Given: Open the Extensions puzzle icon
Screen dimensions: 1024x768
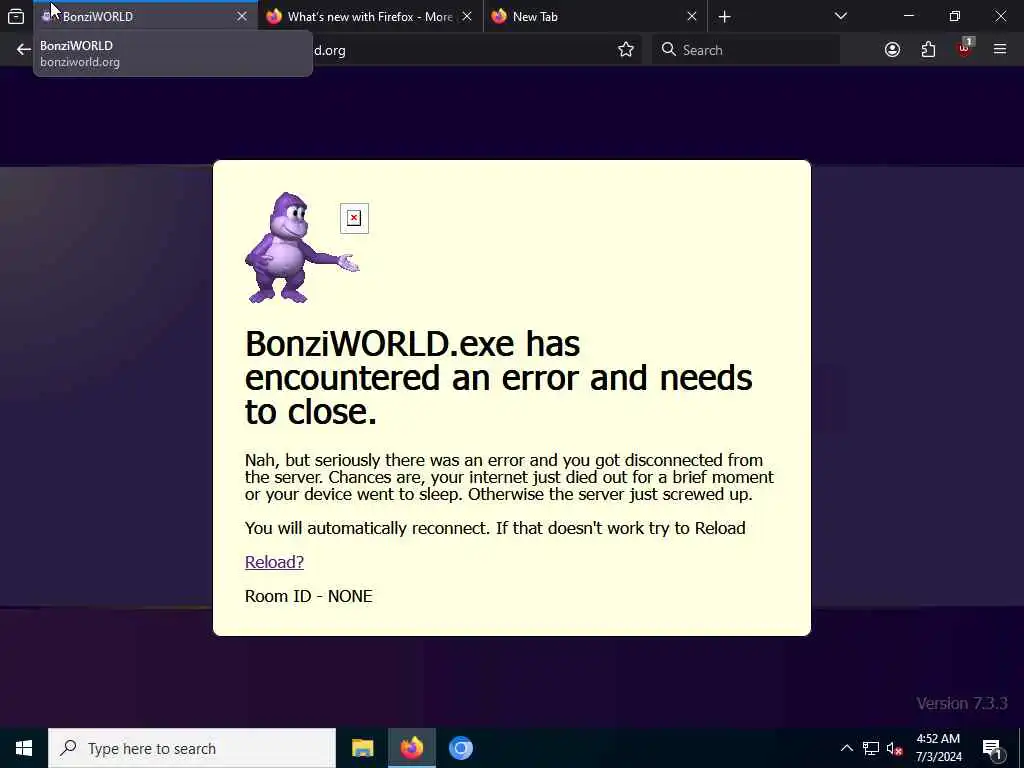Looking at the screenshot, I should click(x=928, y=50).
